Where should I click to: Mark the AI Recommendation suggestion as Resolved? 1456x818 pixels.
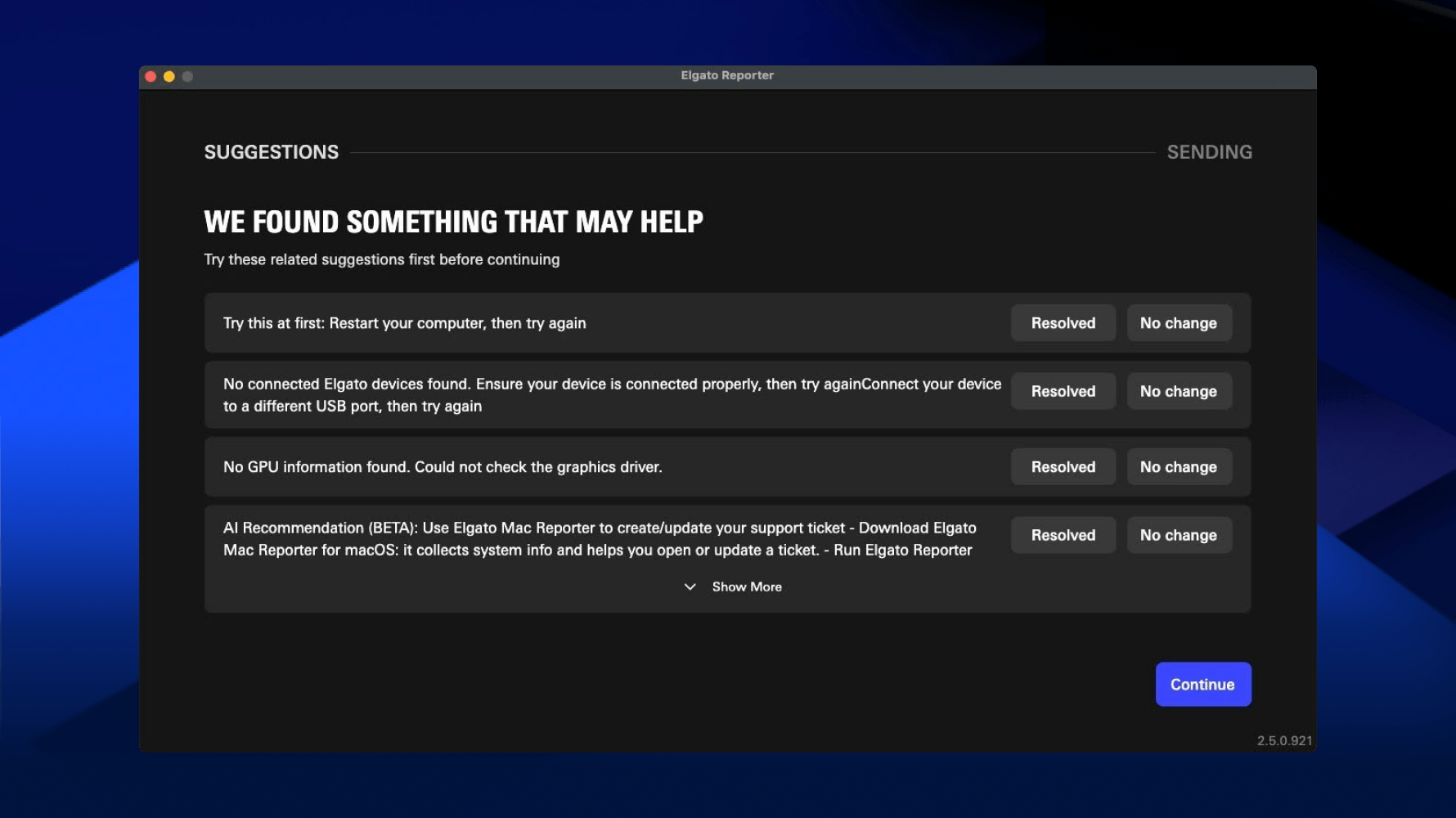click(1063, 535)
